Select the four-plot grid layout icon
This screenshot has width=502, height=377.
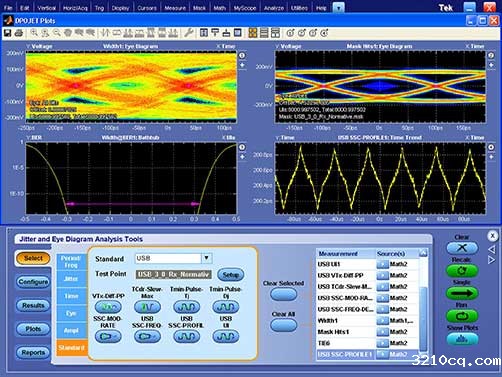click(253, 33)
